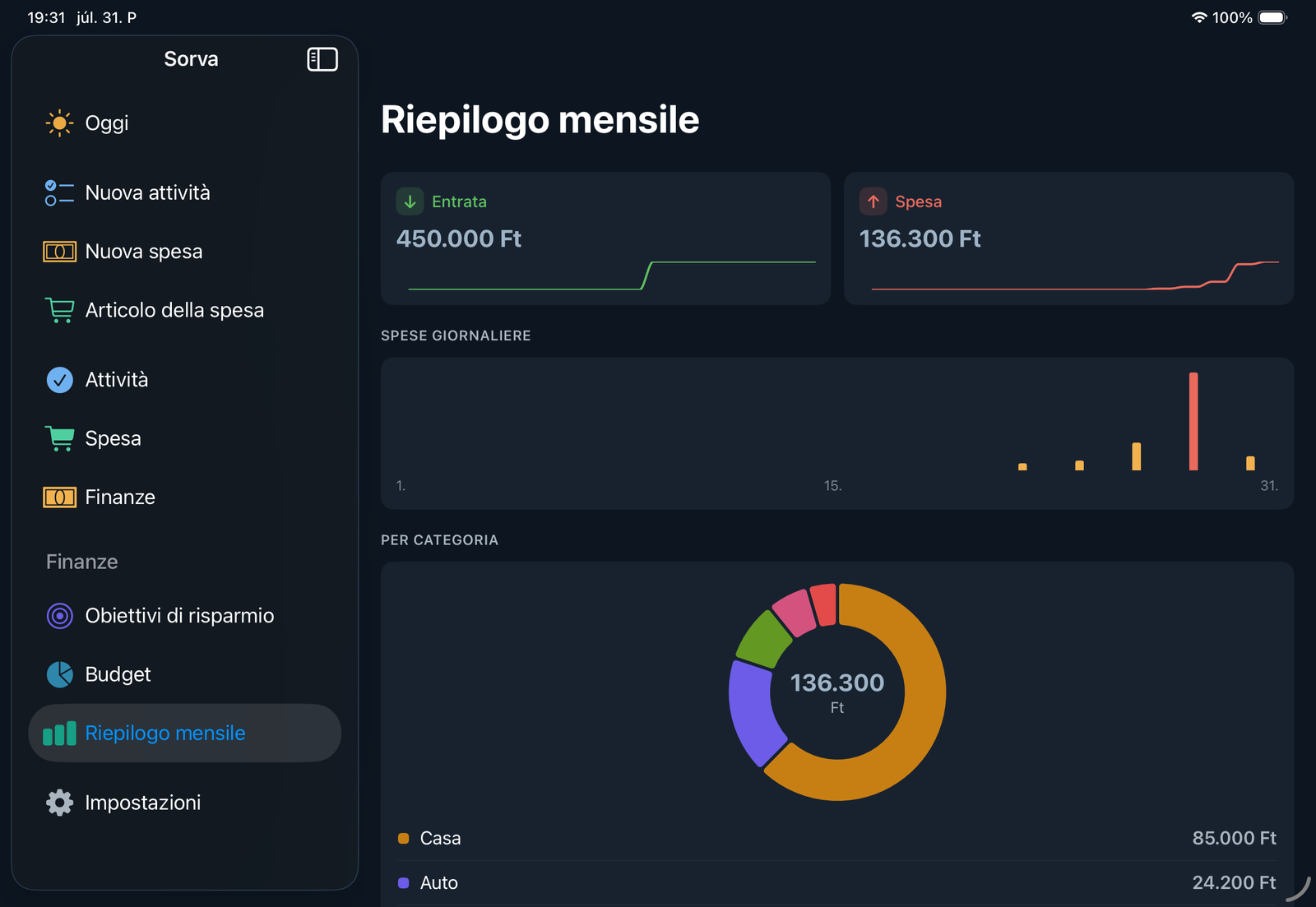Toggle the sidebar panel icon
The height and width of the screenshot is (907, 1316).
tap(322, 59)
